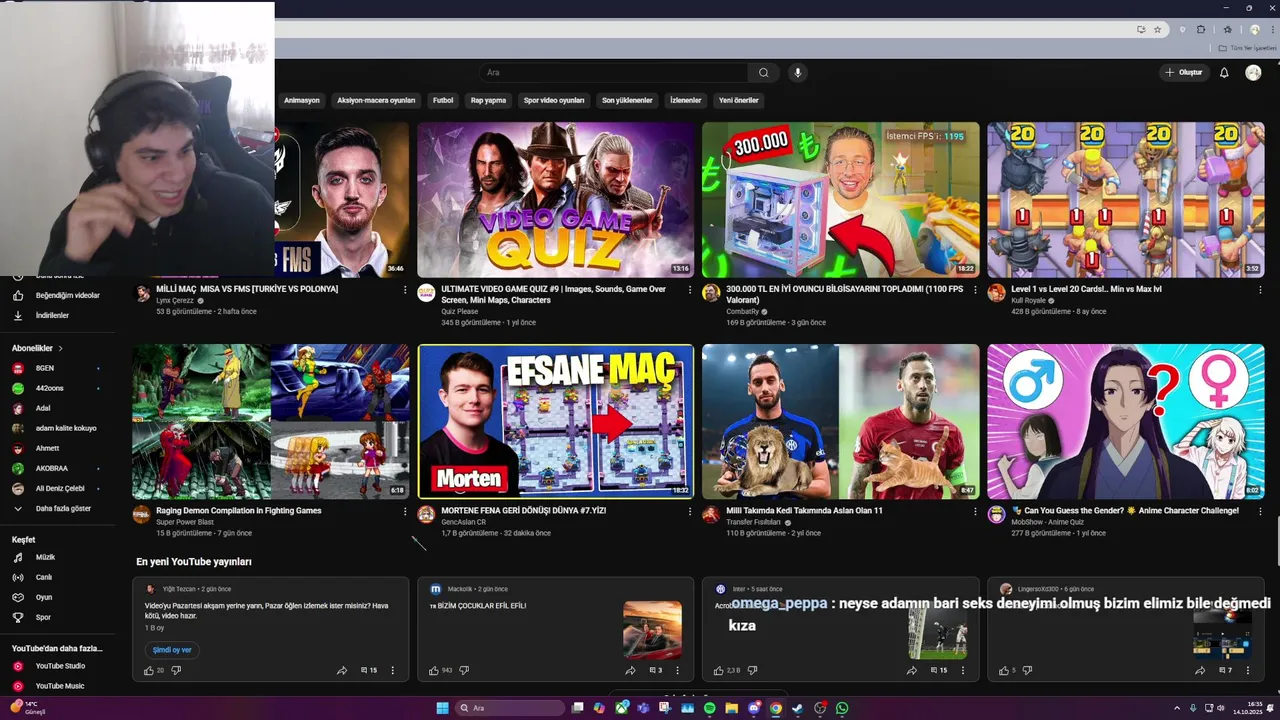Open Windows Start menu
Image resolution: width=1280 pixels, height=720 pixels.
[442, 708]
